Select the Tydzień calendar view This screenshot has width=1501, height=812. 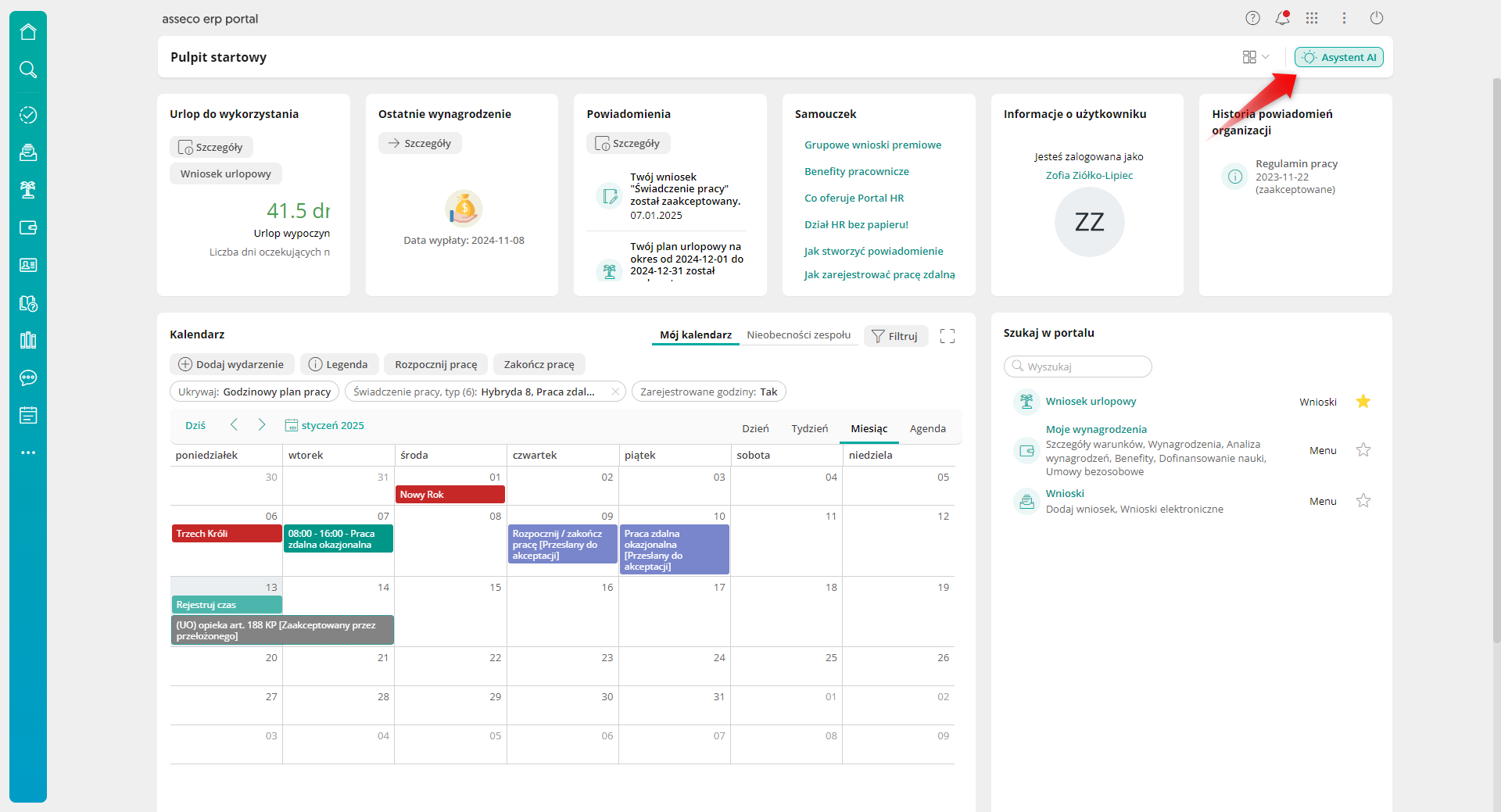coord(809,428)
